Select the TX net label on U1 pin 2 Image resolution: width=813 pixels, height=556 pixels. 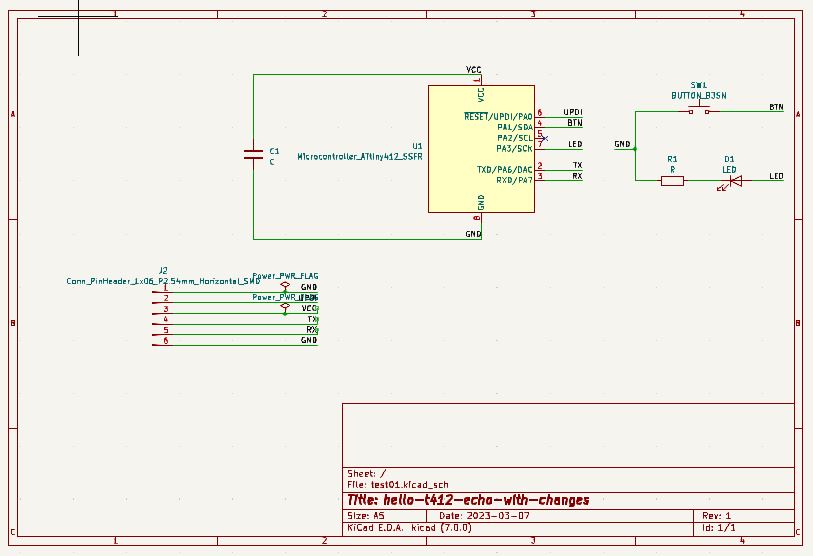(578, 165)
